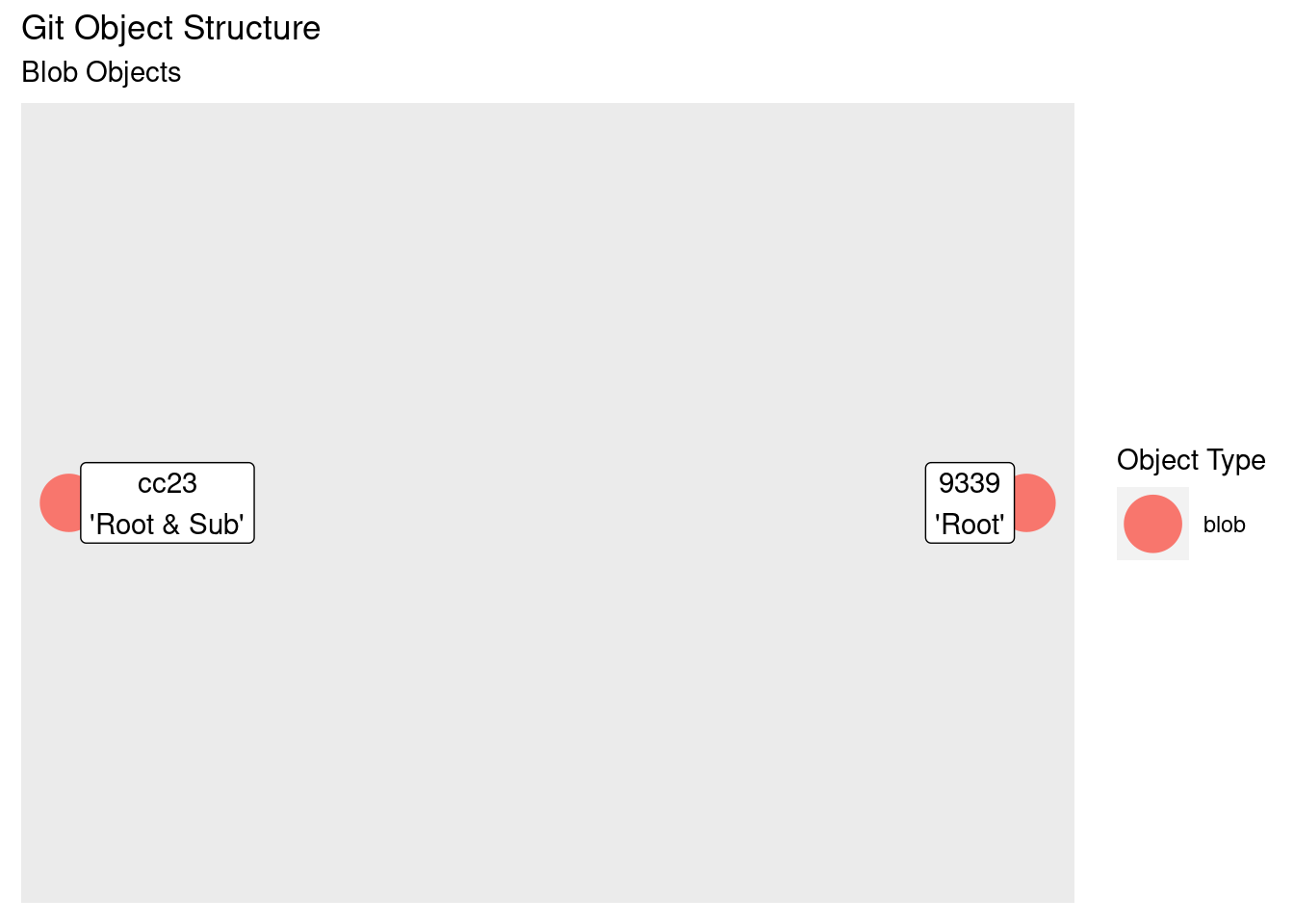The height and width of the screenshot is (924, 1294).
Task: Click the 'Root' text under 9339
Action: tap(970, 525)
